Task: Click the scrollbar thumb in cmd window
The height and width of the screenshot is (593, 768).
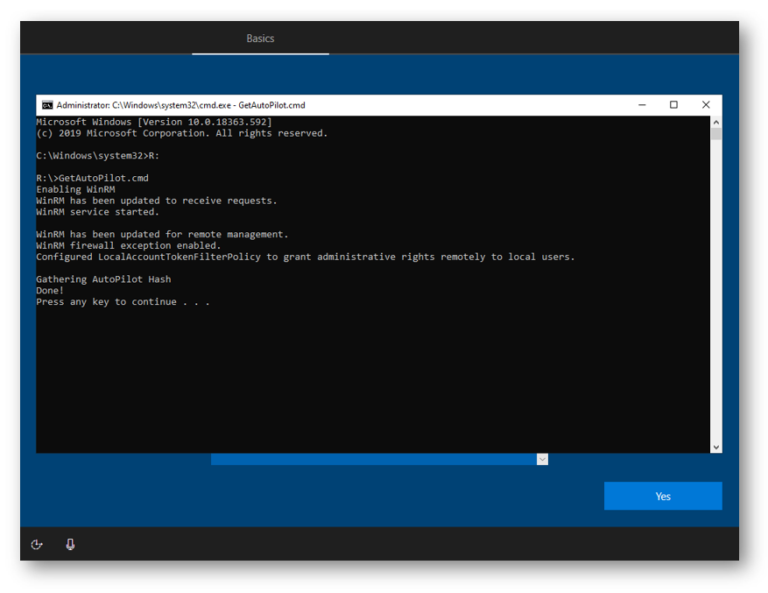Action: pos(716,134)
